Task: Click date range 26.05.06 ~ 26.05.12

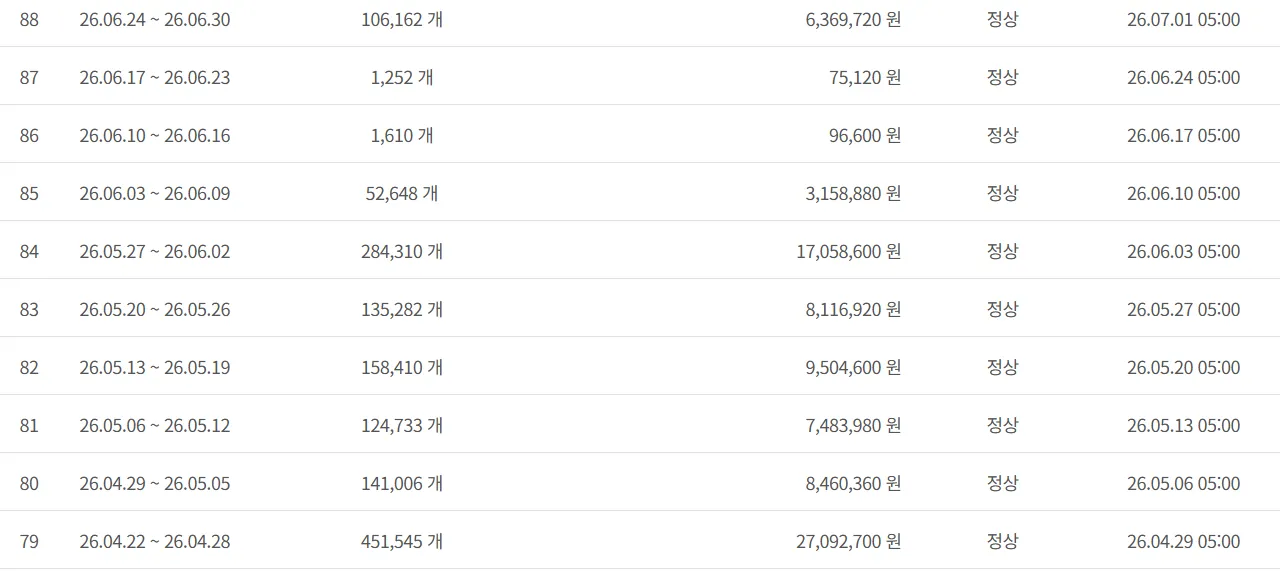Action: click(x=155, y=425)
